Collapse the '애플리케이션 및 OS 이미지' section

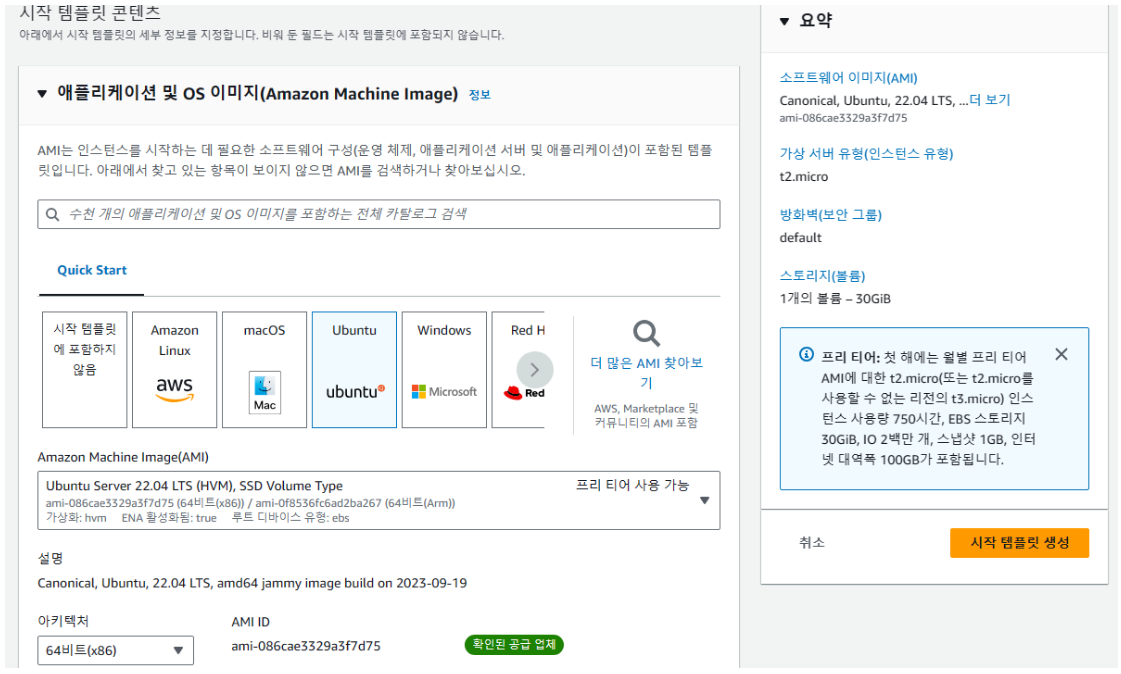point(42,94)
